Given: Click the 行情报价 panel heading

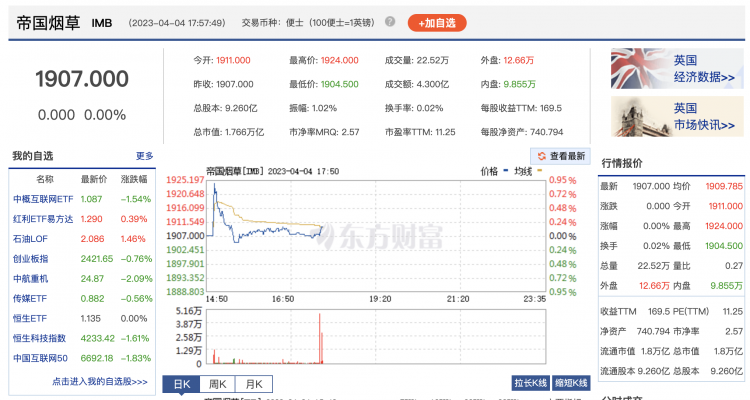Looking at the screenshot, I should [x=622, y=163].
